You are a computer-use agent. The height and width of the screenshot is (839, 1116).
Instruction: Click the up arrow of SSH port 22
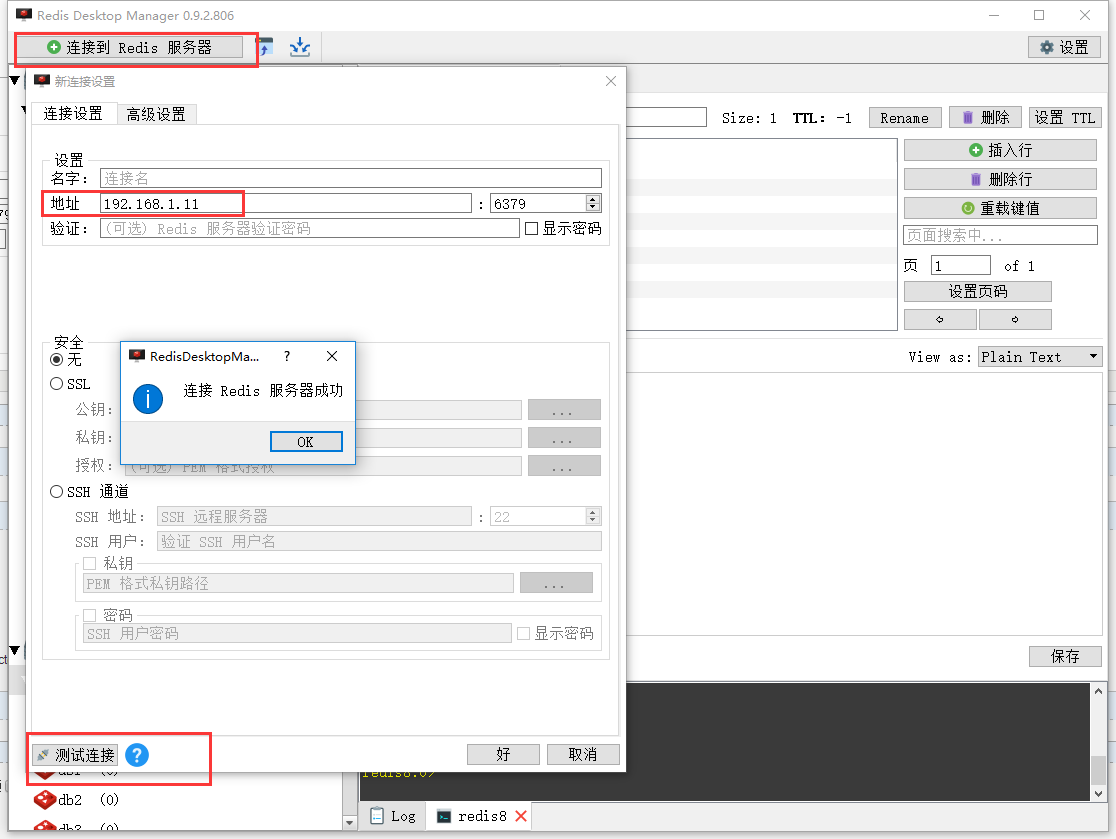(593, 512)
